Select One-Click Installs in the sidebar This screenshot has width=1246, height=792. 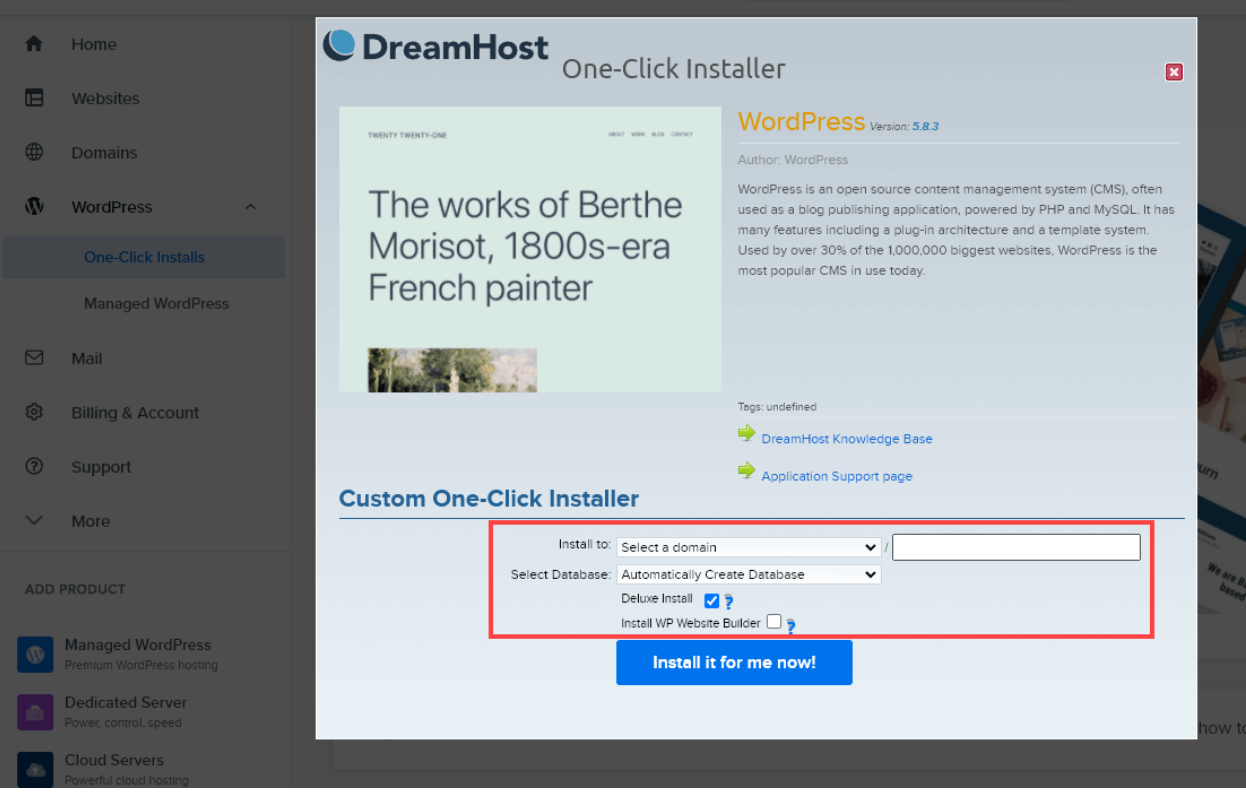[145, 257]
